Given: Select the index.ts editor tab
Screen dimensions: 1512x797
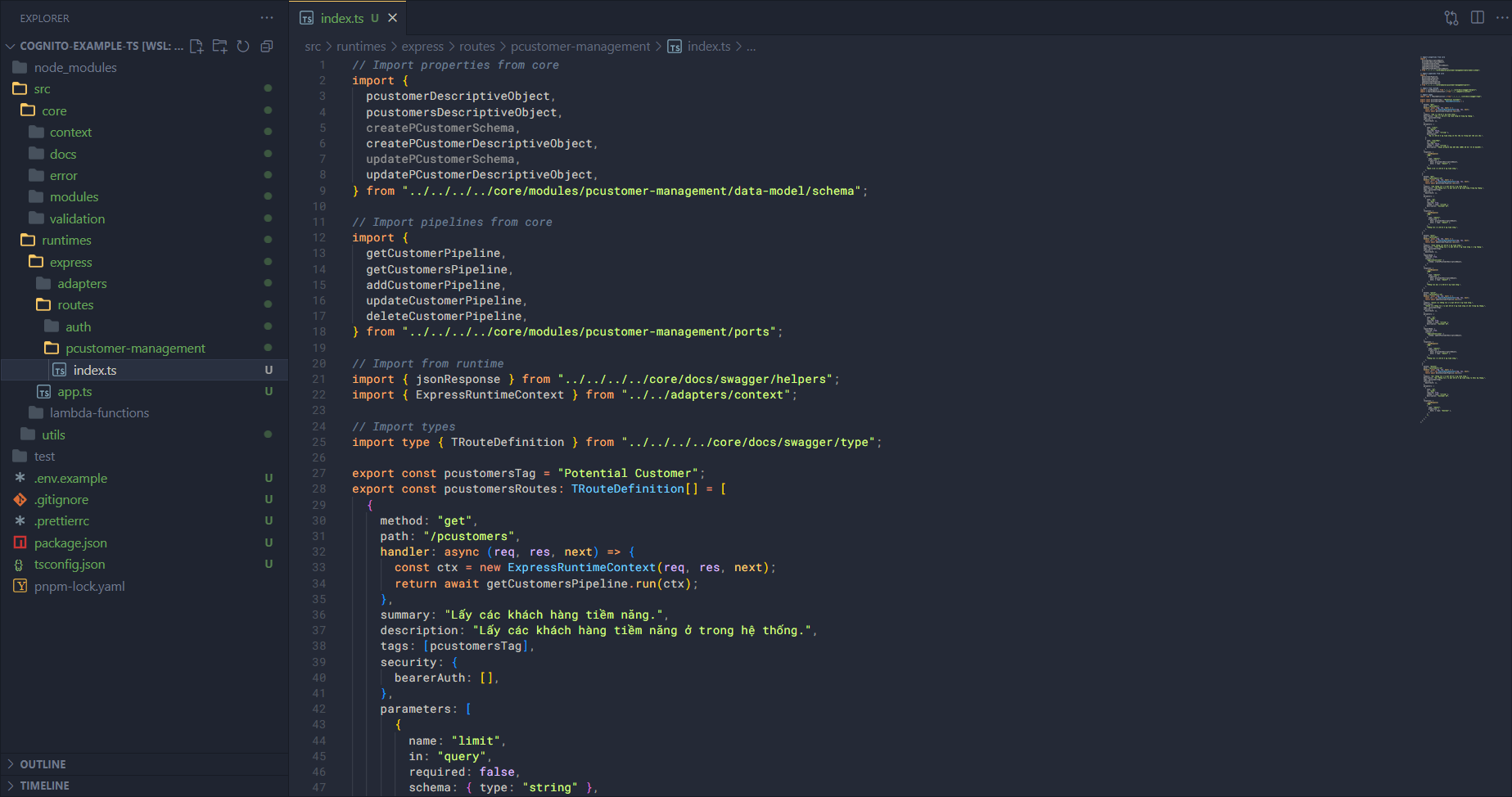Looking at the screenshot, I should point(341,18).
